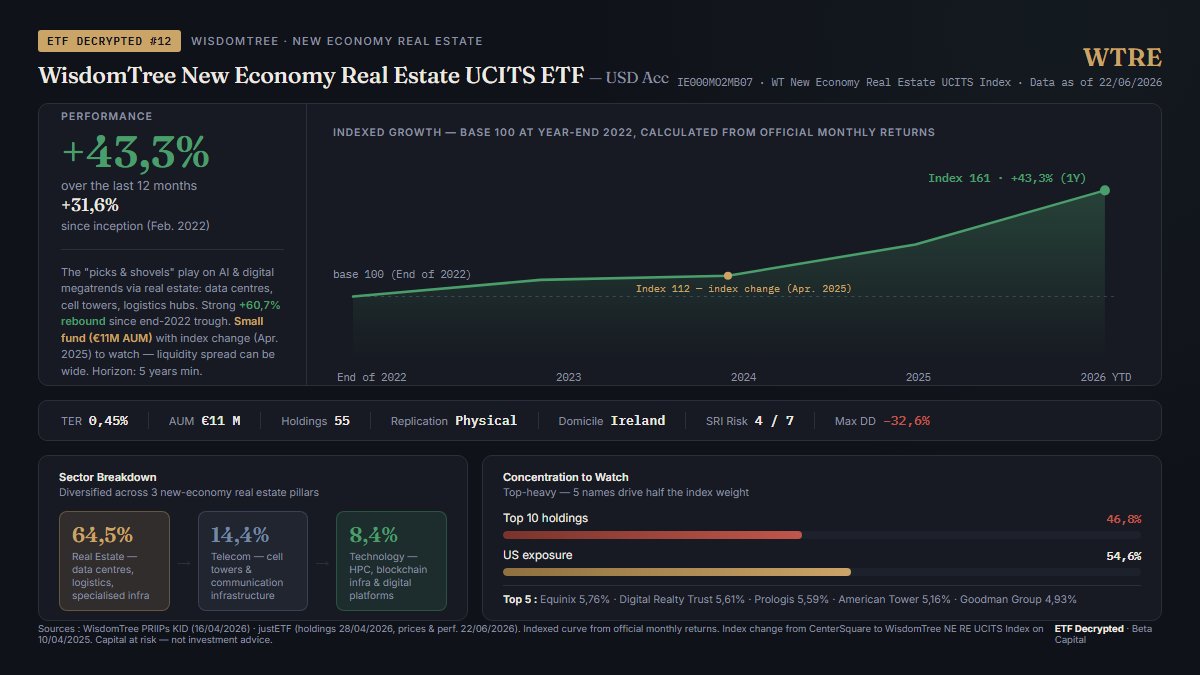Screen dimensions: 1200x675
Task: Click the Sources footnote text
Action: (x=540, y=634)
